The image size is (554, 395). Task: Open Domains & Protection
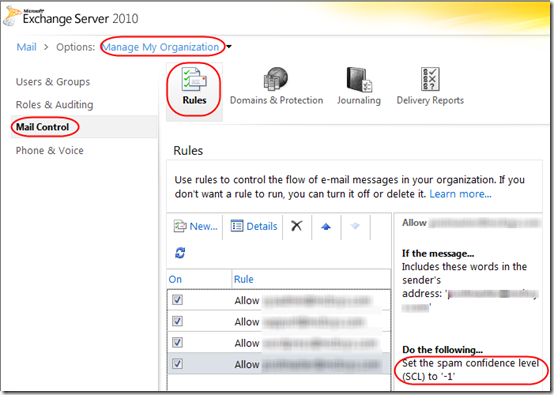click(276, 87)
